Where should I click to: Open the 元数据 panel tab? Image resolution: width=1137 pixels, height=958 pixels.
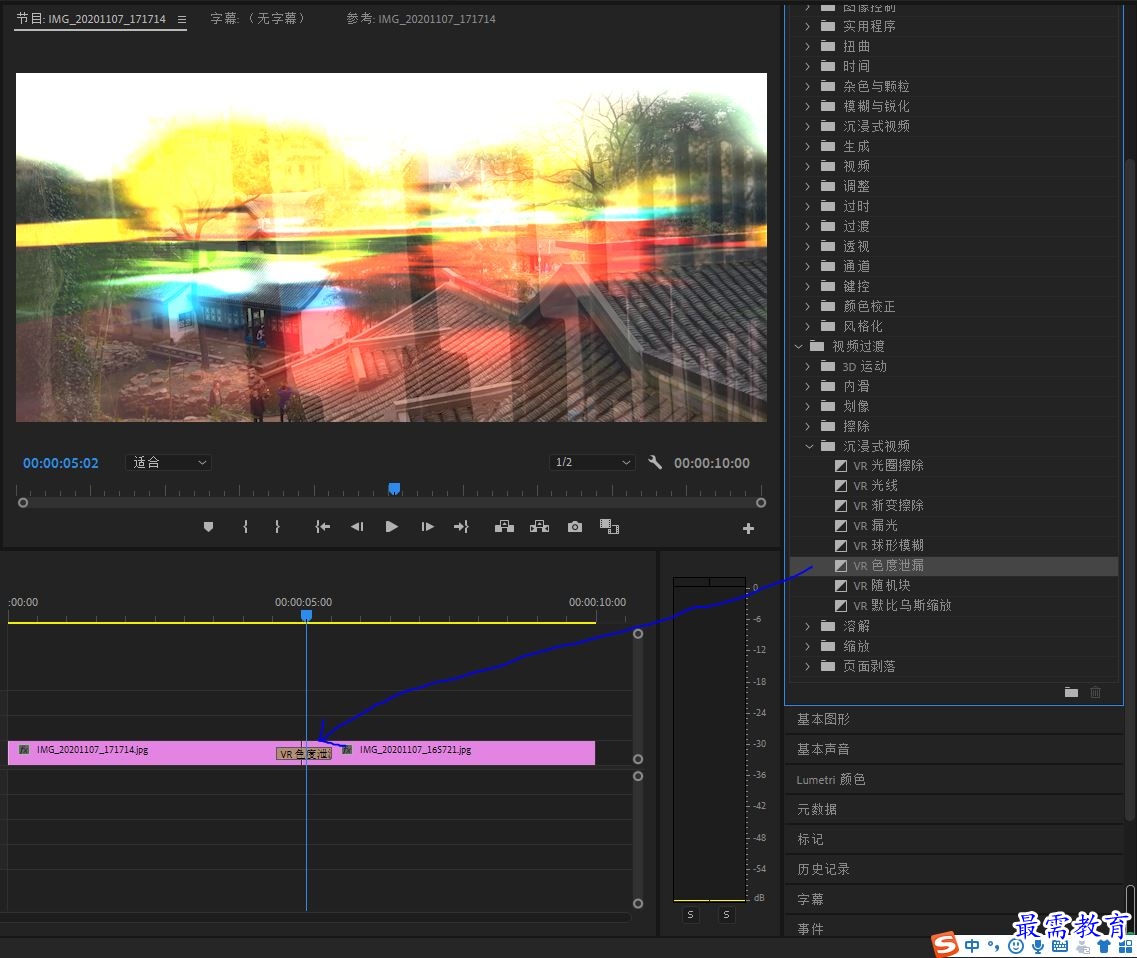(x=816, y=809)
